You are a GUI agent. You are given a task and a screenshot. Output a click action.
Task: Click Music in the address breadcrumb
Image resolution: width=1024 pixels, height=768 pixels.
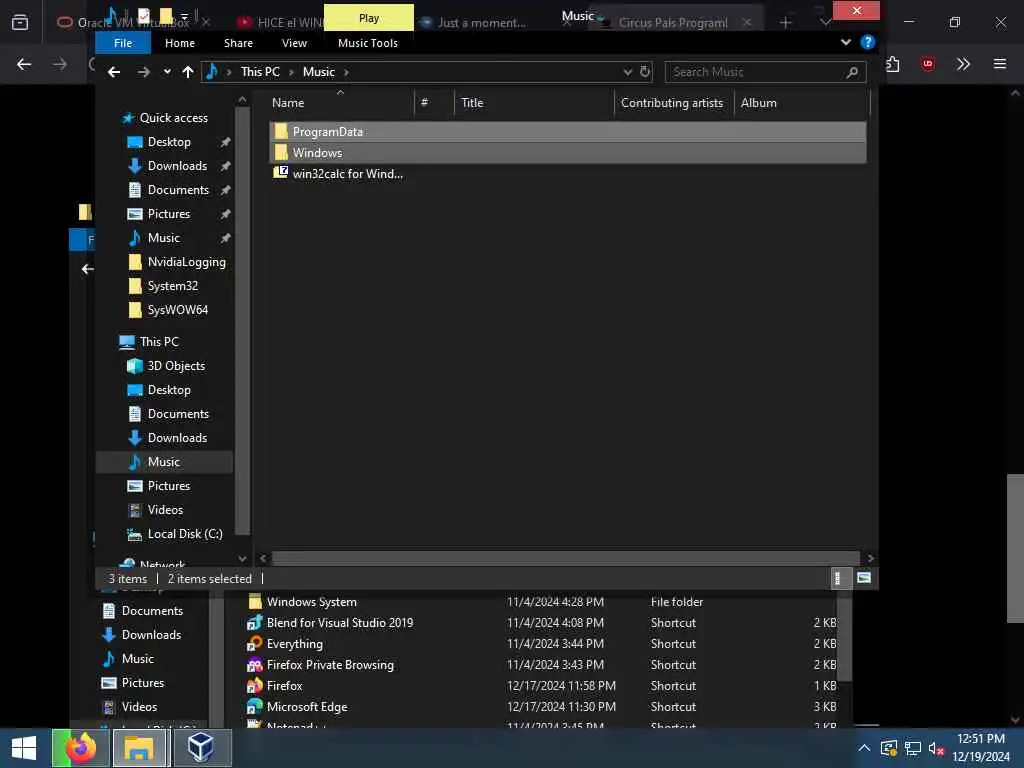(x=319, y=72)
